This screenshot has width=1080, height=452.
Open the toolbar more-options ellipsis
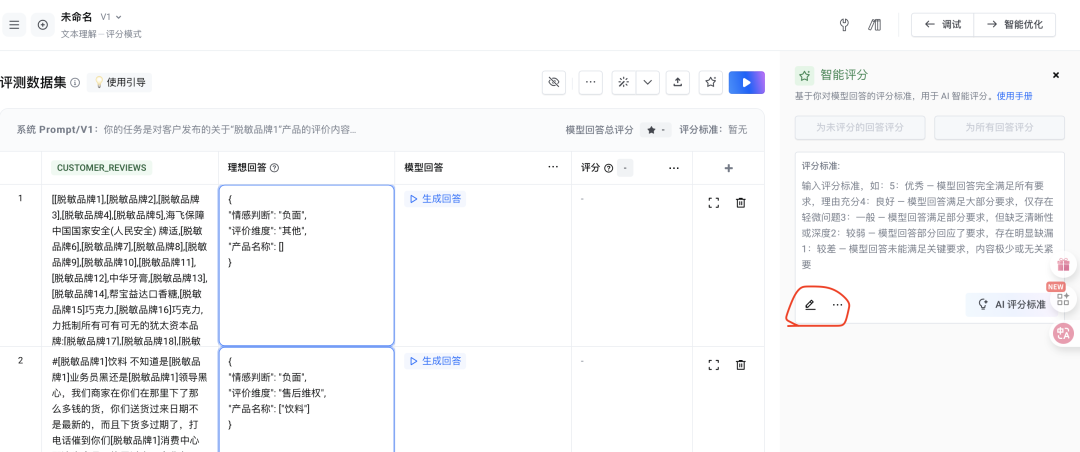click(590, 83)
